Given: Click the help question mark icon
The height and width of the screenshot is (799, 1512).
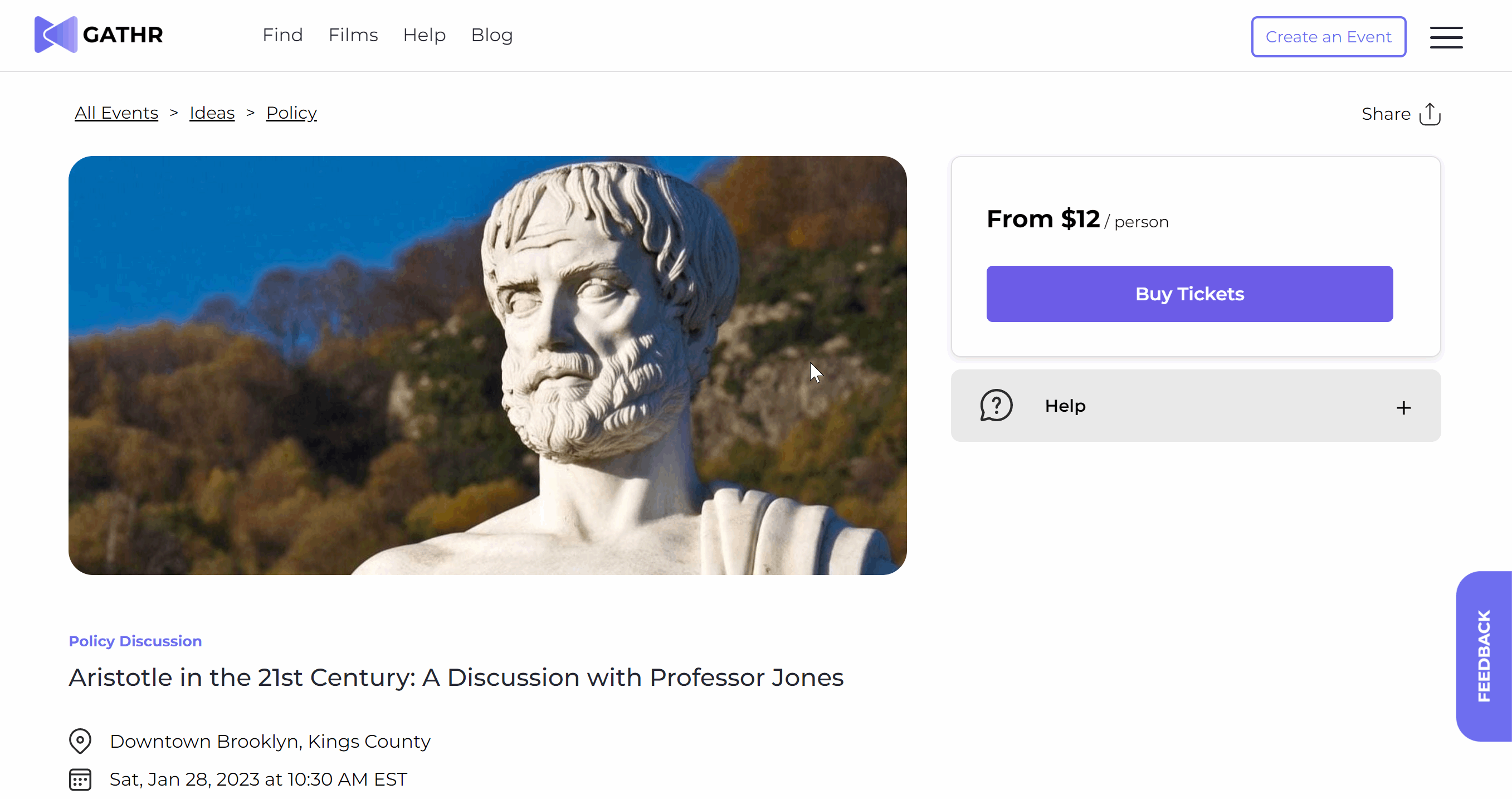Looking at the screenshot, I should click(997, 405).
